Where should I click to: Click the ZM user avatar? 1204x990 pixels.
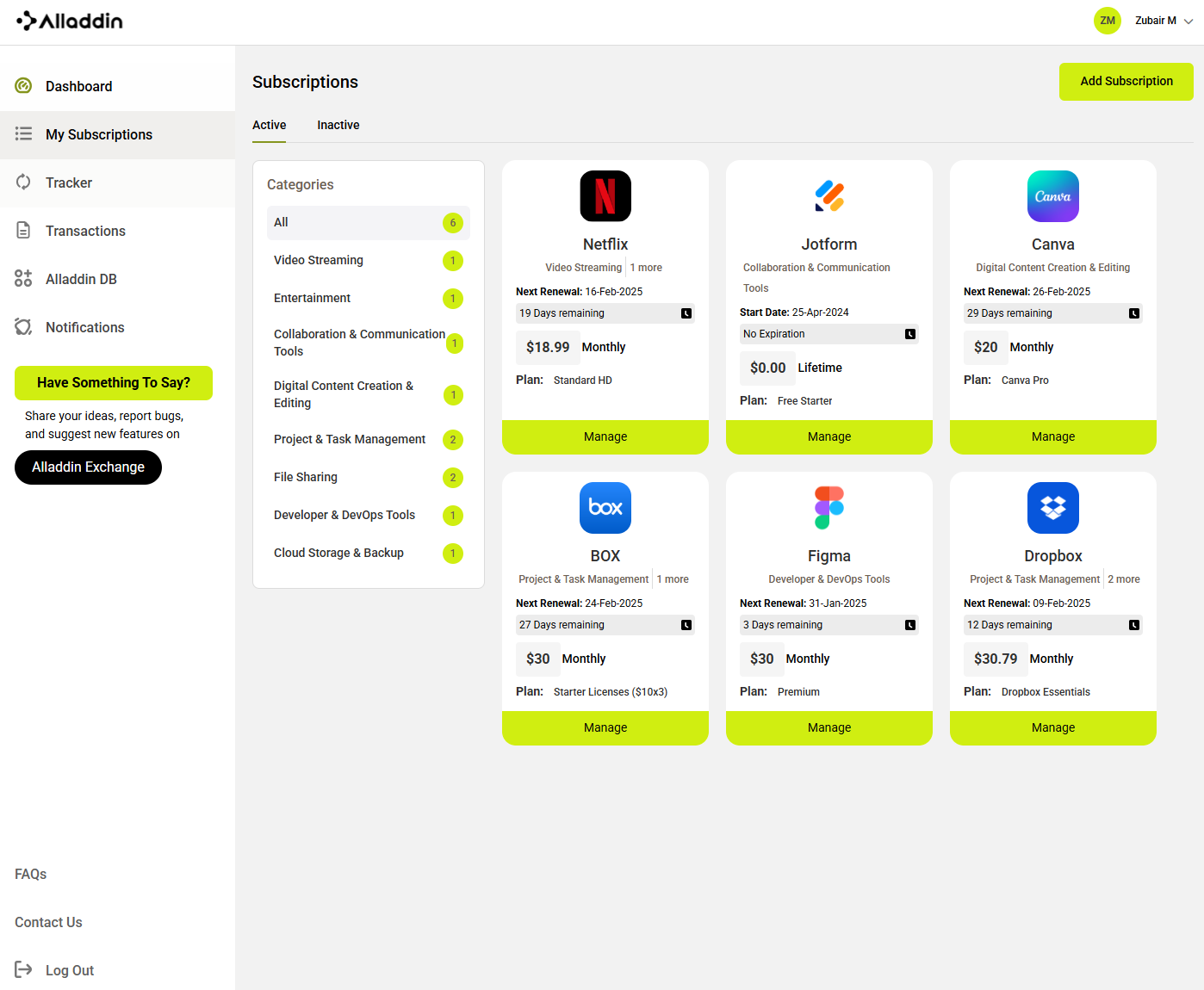[x=1108, y=21]
